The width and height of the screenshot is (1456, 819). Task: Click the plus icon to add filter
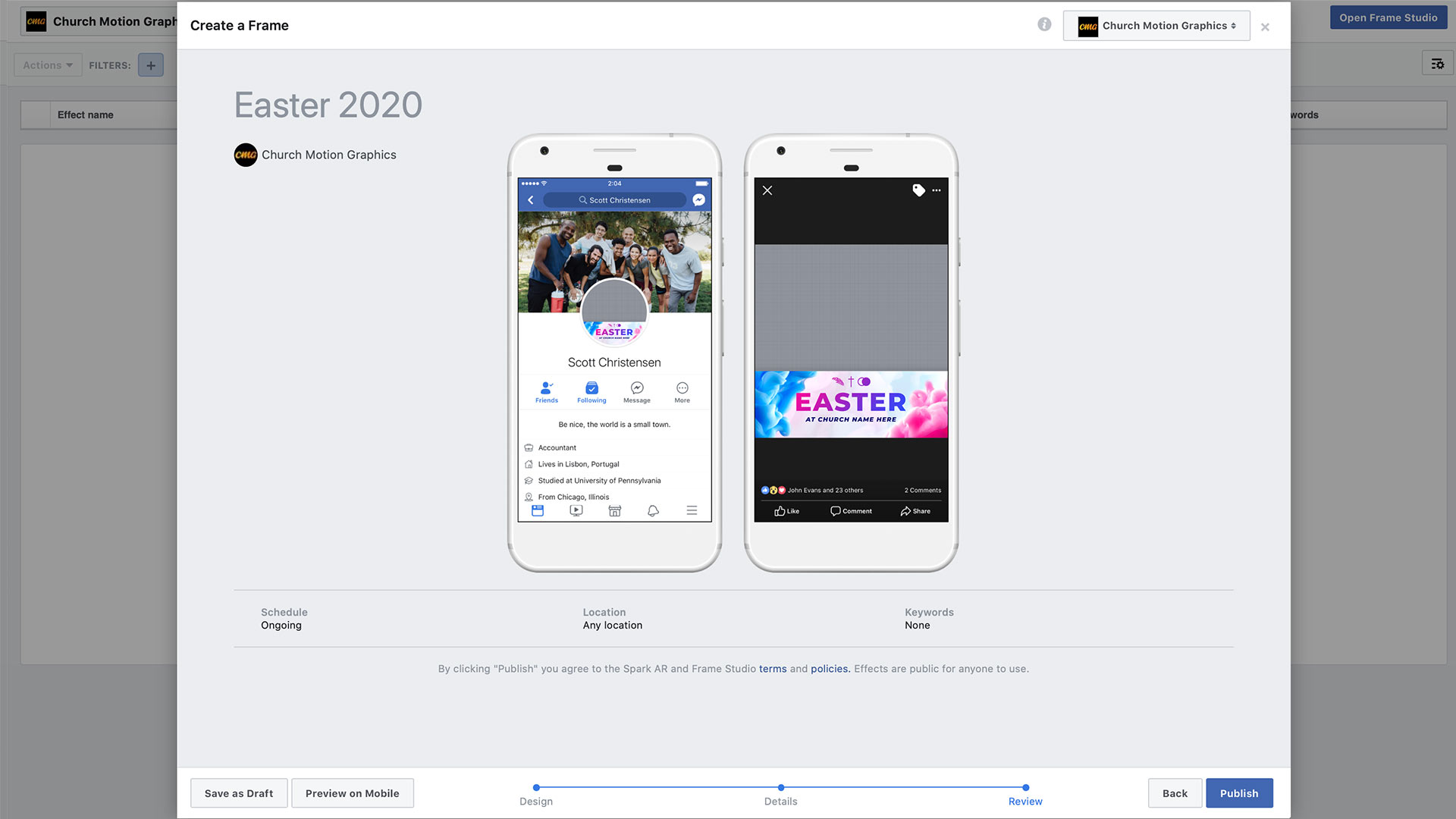tap(151, 65)
